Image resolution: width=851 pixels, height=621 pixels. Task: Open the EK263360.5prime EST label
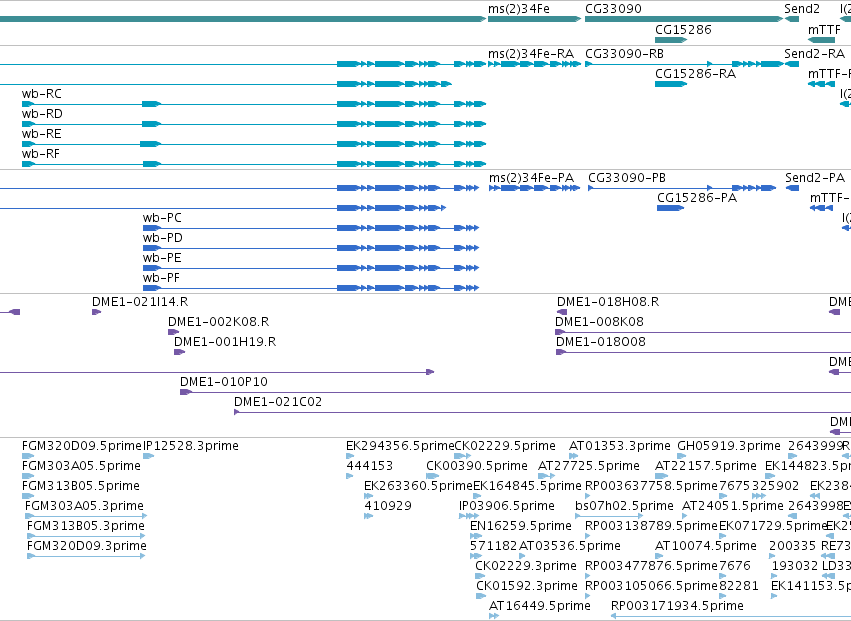418,486
